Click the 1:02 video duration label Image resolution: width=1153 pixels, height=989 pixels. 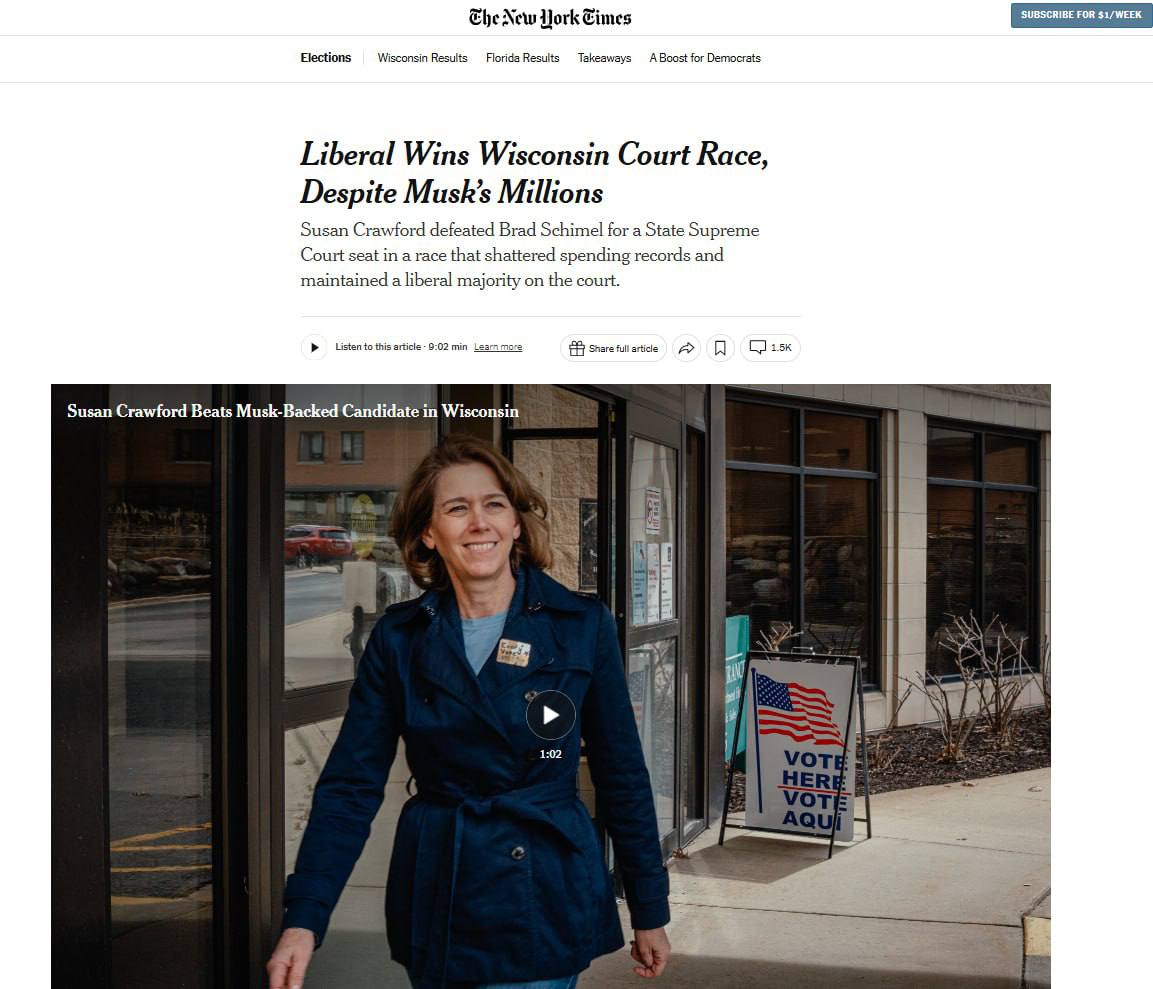pyautogui.click(x=551, y=754)
